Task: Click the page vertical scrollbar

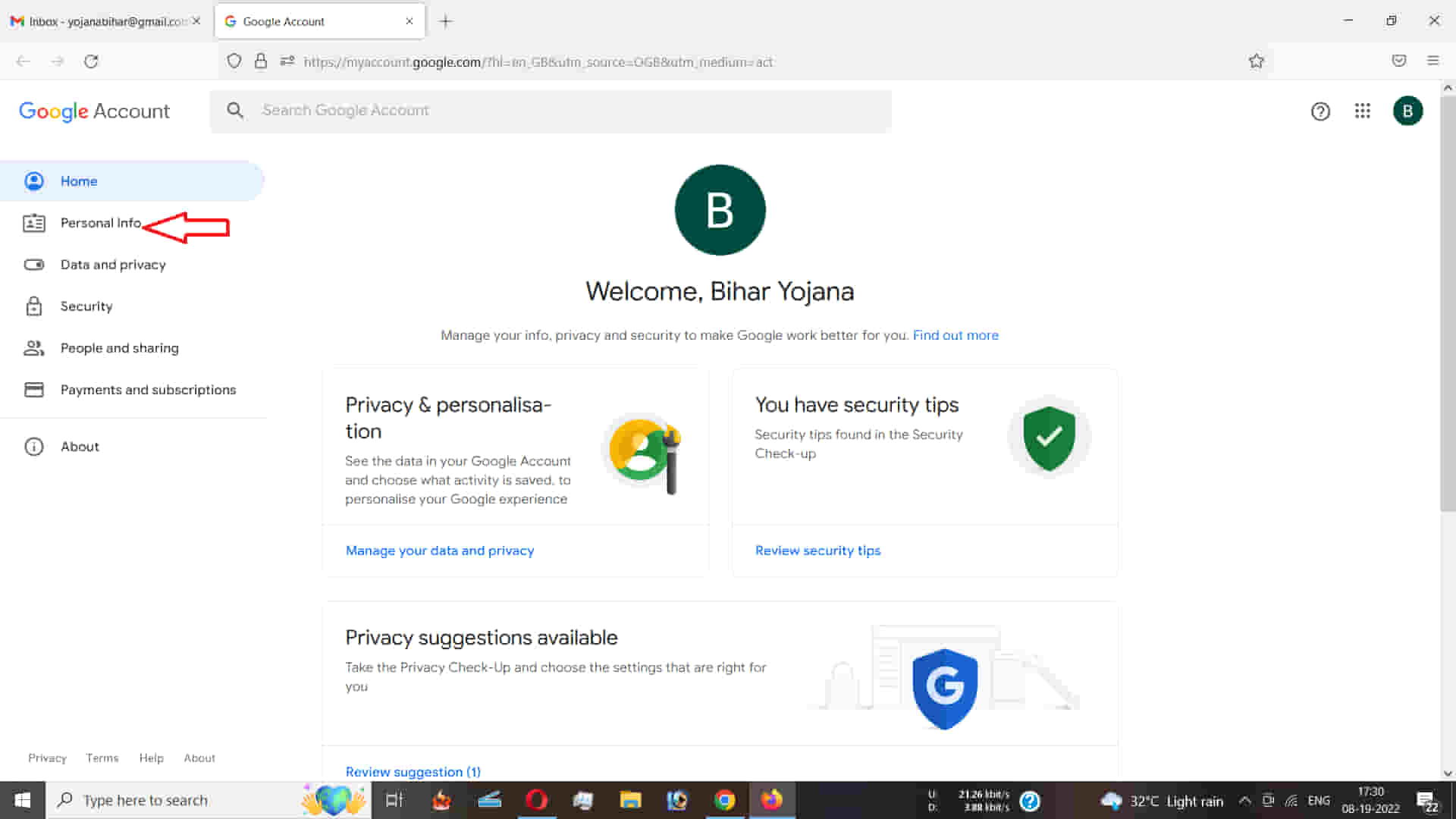Action: tap(1448, 303)
